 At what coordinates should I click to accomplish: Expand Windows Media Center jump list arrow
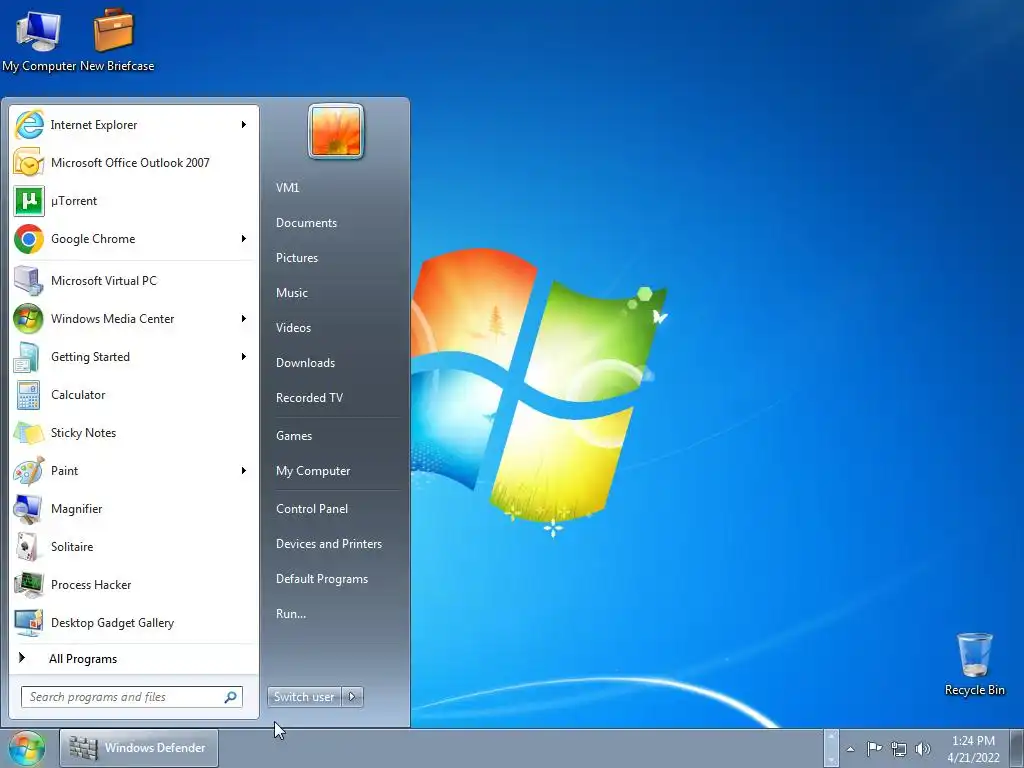(x=244, y=319)
